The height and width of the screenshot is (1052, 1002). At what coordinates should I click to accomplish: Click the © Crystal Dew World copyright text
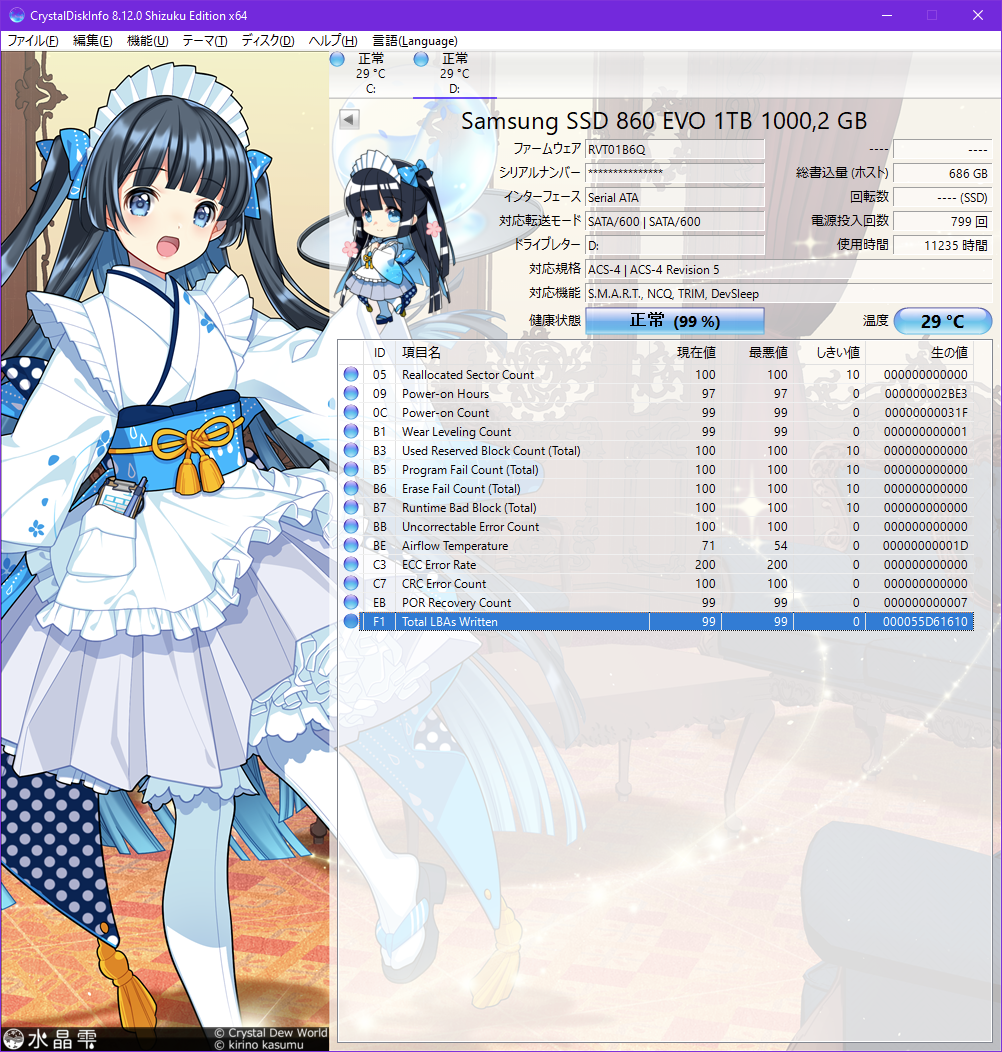point(271,1033)
